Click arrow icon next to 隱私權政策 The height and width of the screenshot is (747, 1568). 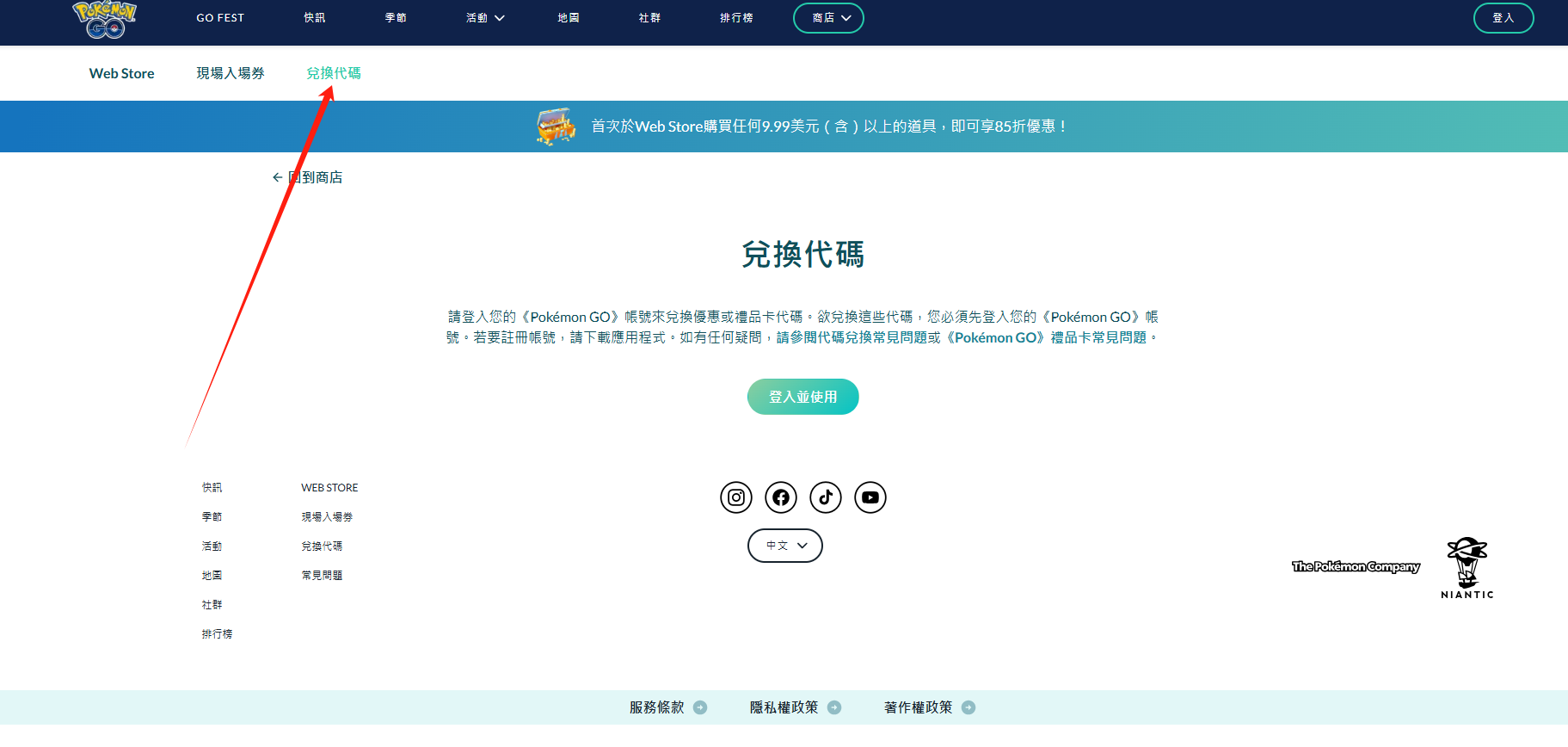(x=834, y=707)
